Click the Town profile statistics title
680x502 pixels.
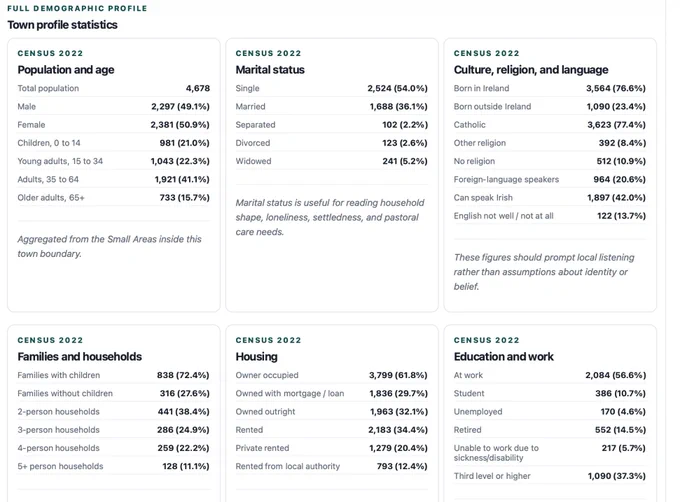pos(62,25)
